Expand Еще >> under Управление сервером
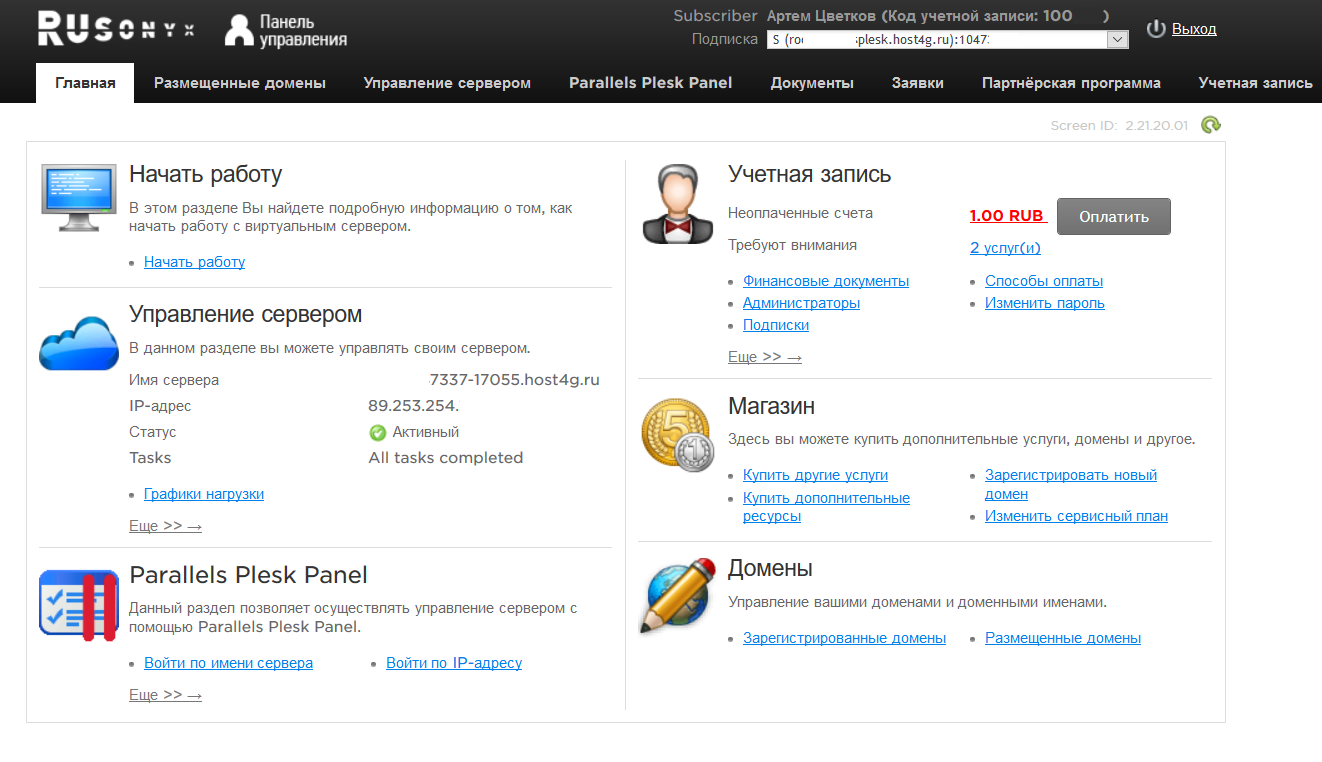The image size is (1322, 762). point(165,526)
